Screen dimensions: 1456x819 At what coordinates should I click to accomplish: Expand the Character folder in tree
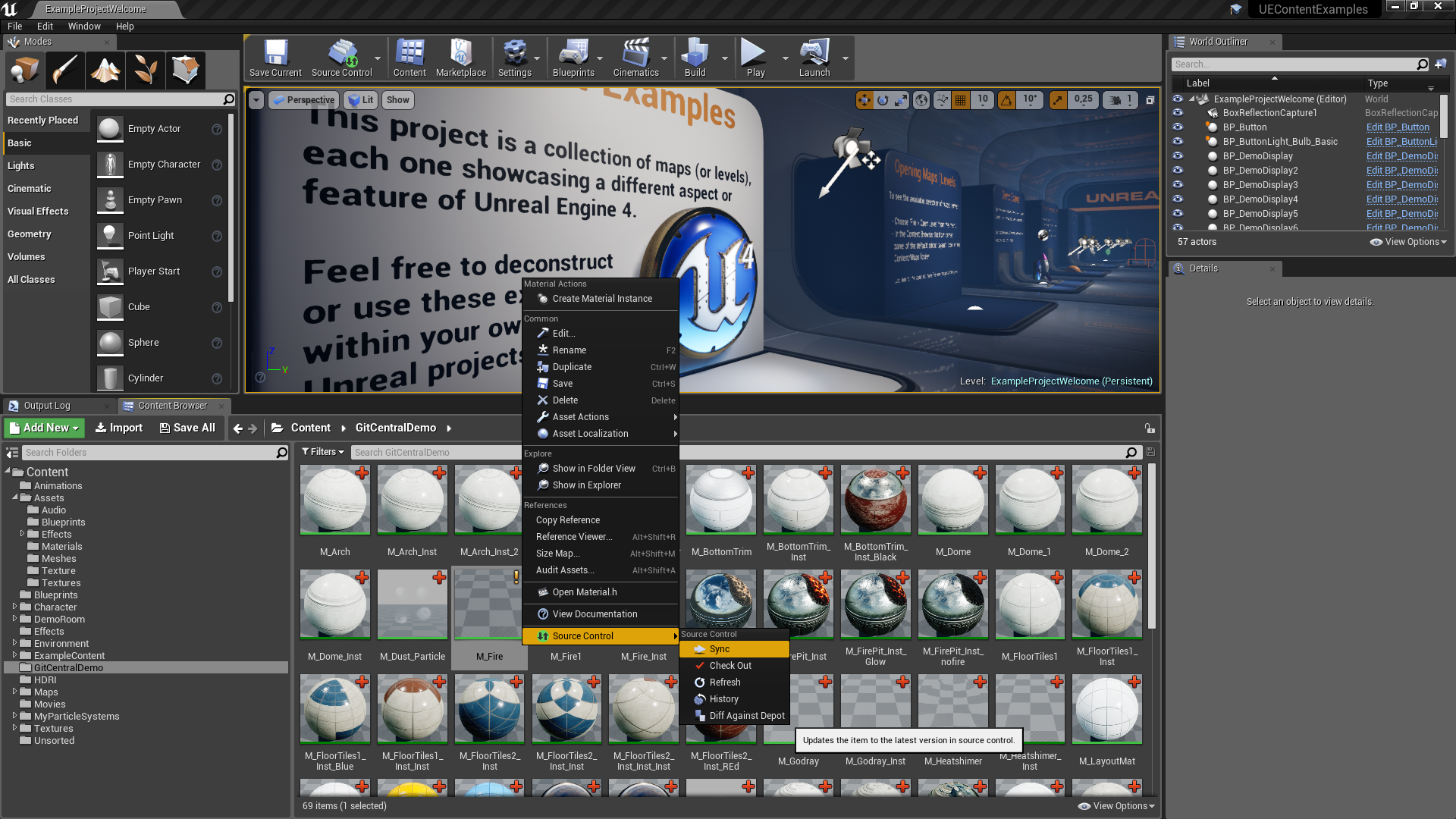click(14, 607)
